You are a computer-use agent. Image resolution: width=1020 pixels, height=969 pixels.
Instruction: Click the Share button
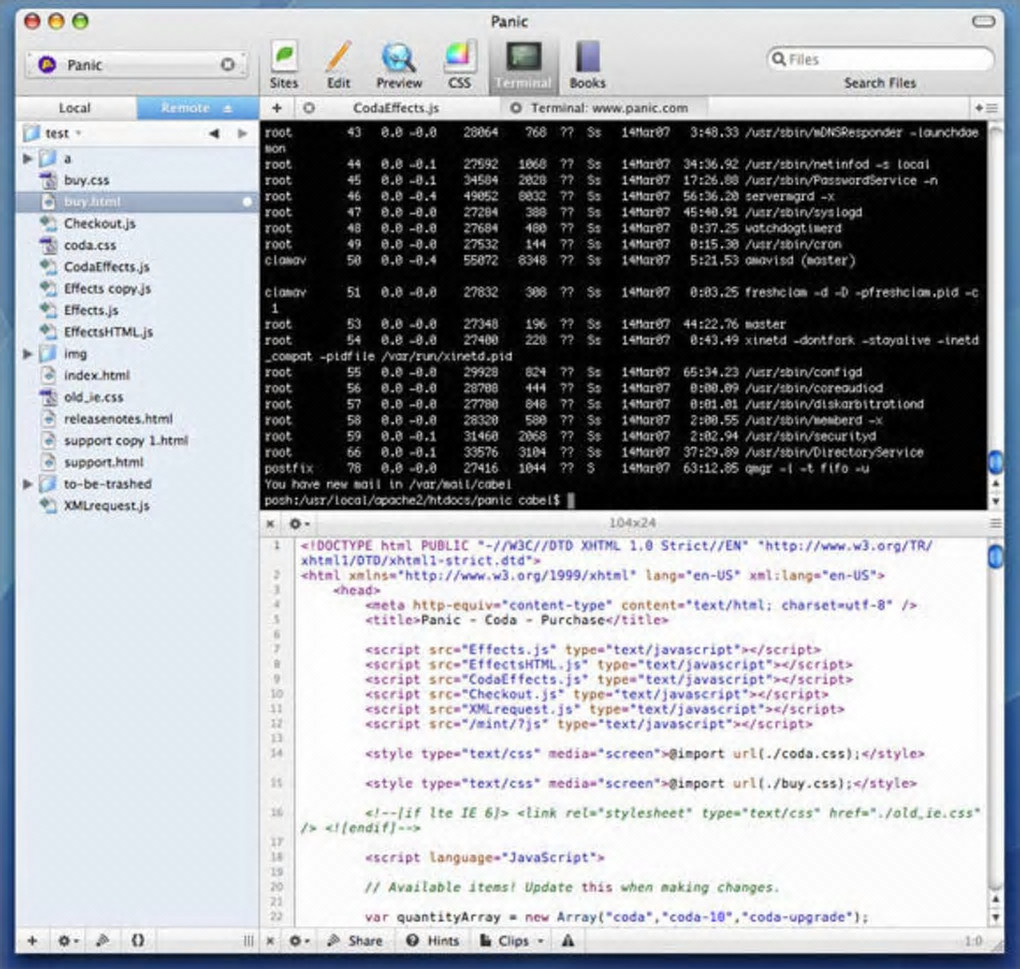point(355,940)
